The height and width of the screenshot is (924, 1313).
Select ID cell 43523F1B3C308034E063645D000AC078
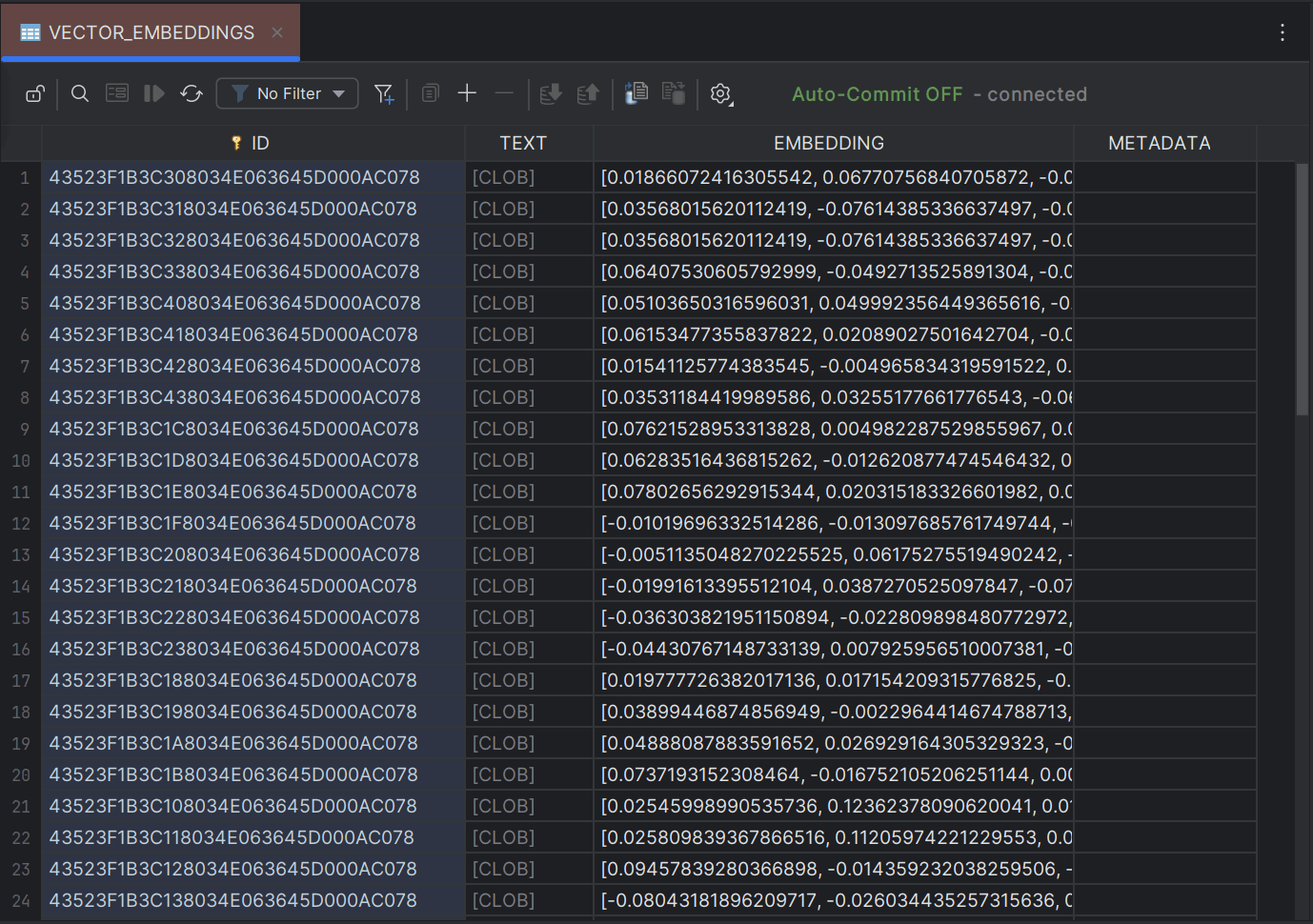pyautogui.click(x=253, y=177)
